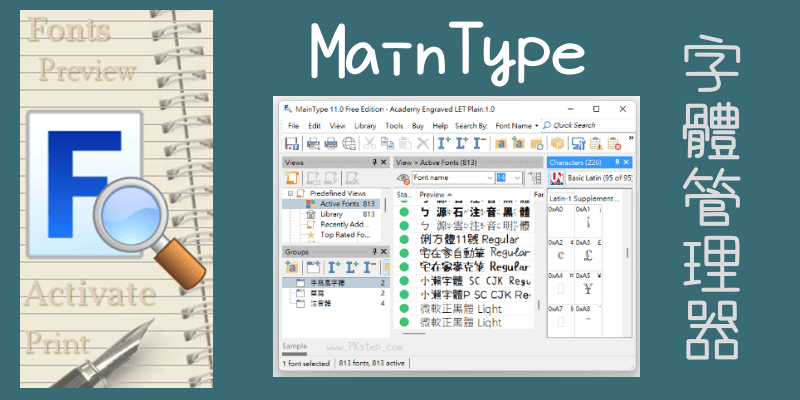Open the View menu
This screenshot has height=400, width=800.
point(337,126)
